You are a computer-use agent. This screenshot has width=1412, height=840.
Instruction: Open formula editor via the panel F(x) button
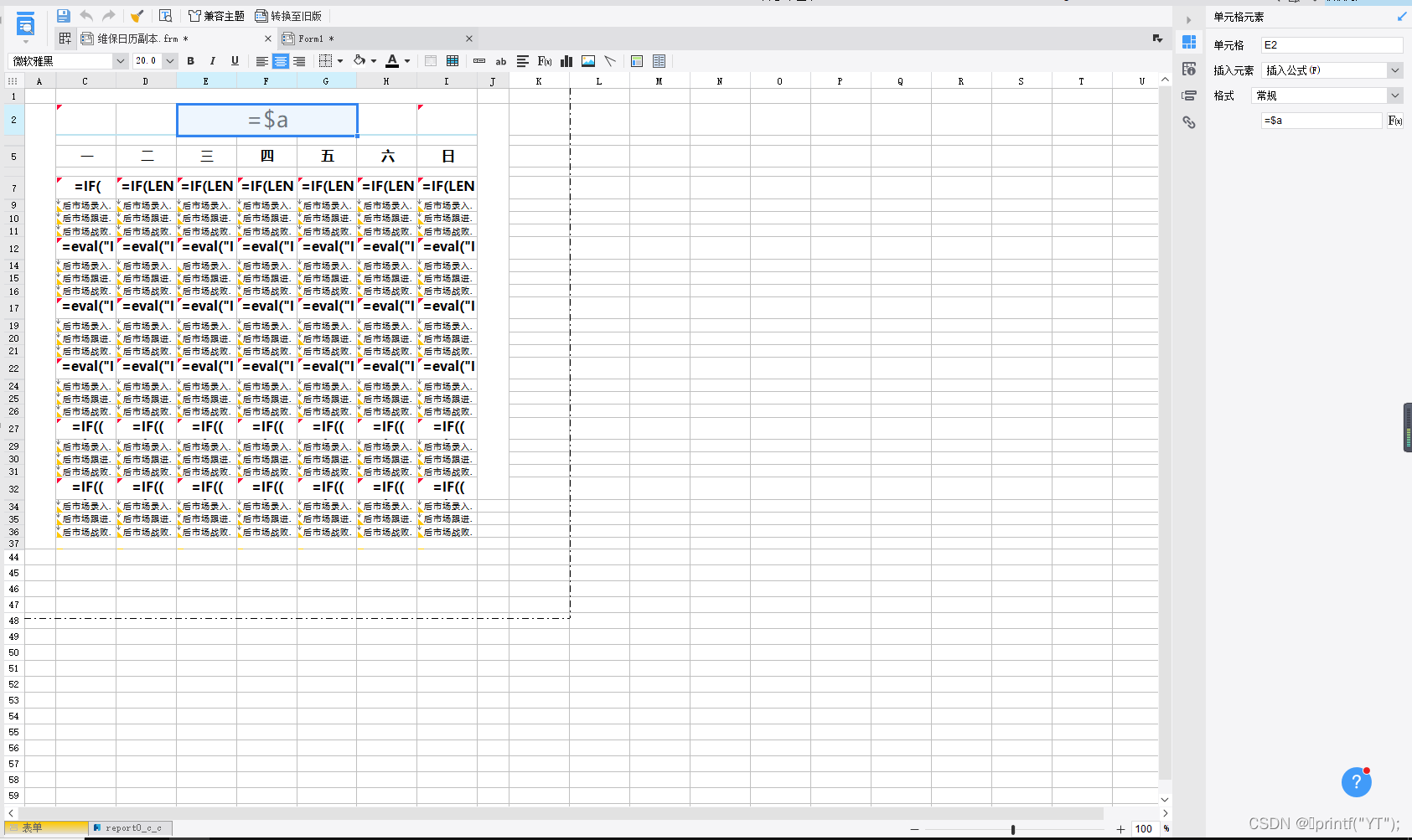[x=1395, y=121]
